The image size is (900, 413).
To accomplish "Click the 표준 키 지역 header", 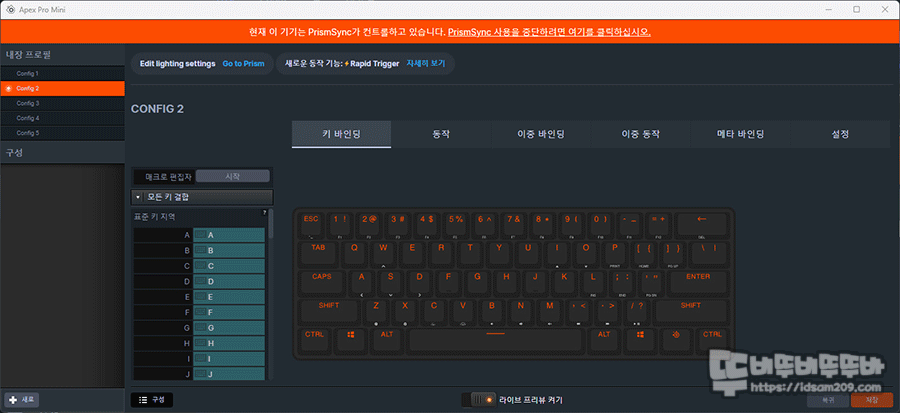I will 155,217.
